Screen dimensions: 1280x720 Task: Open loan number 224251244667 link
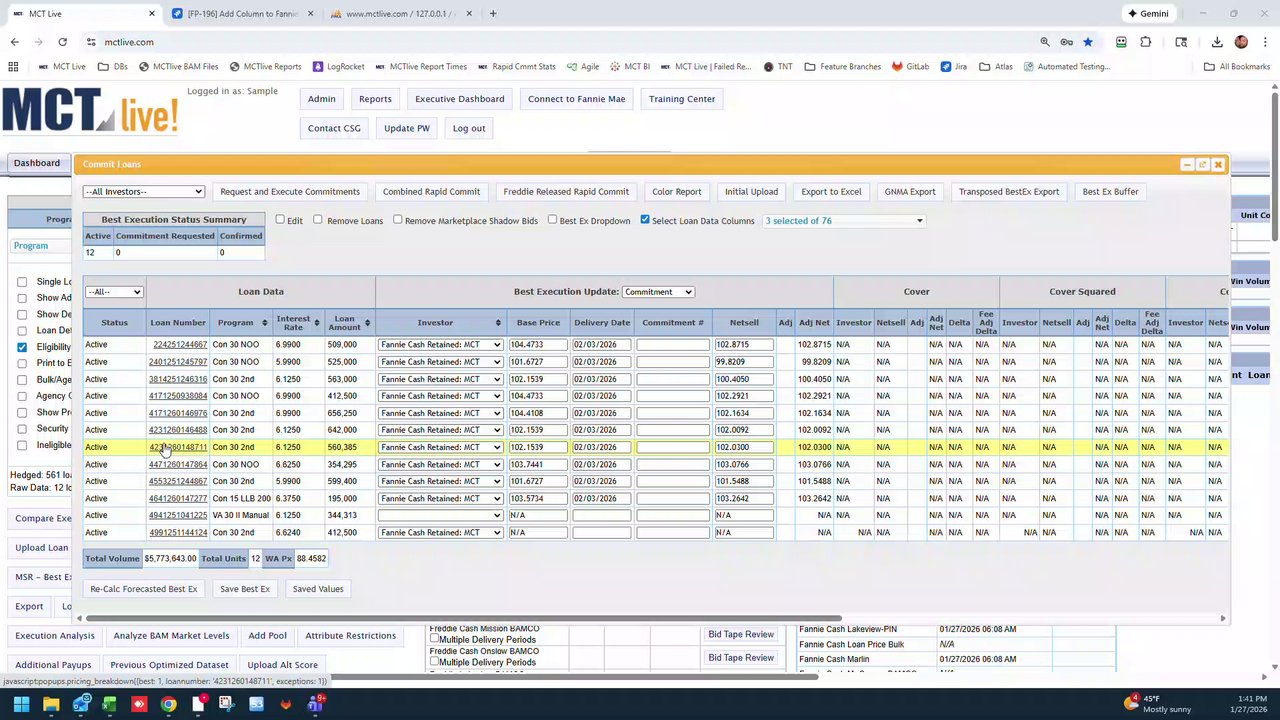coord(180,345)
